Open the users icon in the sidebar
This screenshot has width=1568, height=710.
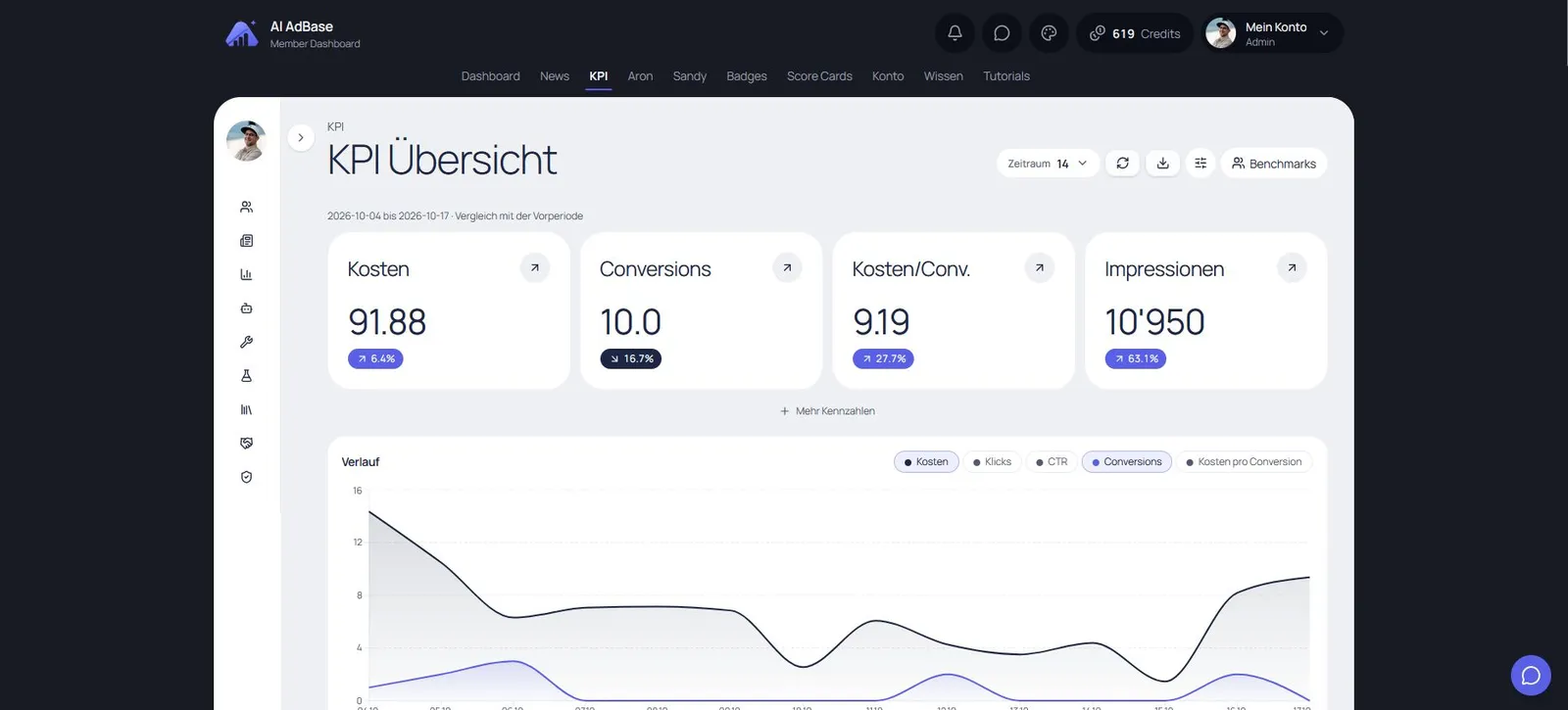[246, 207]
